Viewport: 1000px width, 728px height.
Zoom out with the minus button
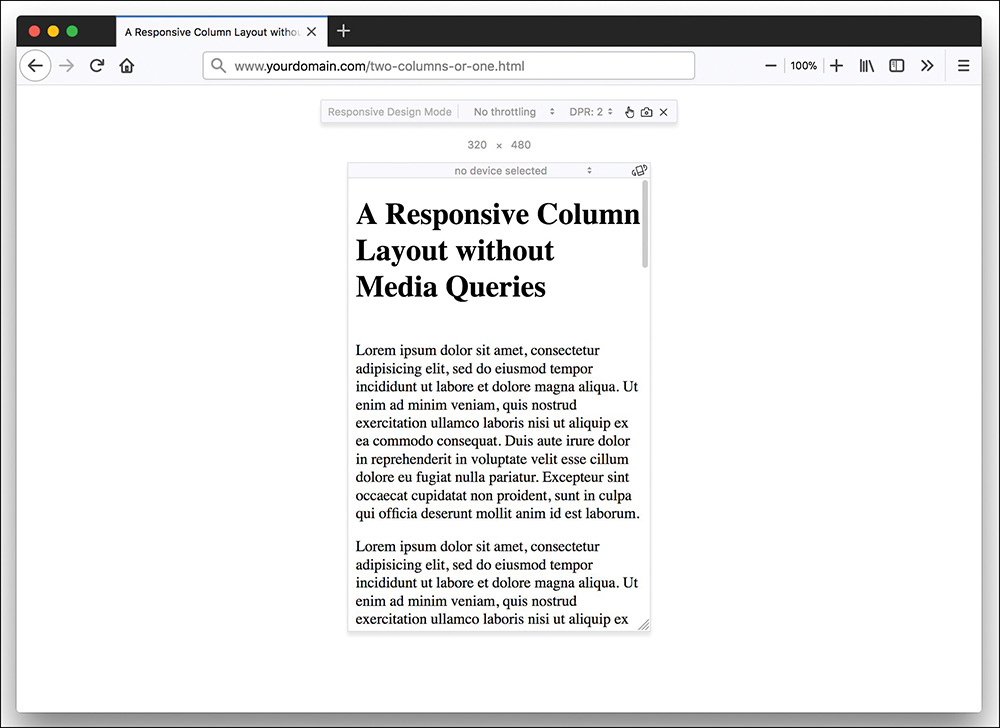(x=770, y=65)
